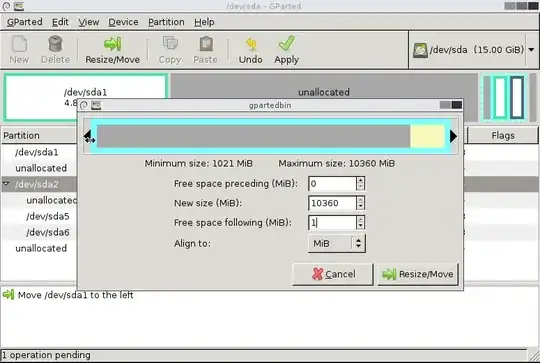
Task: Open the Device menu
Action: tap(123, 22)
